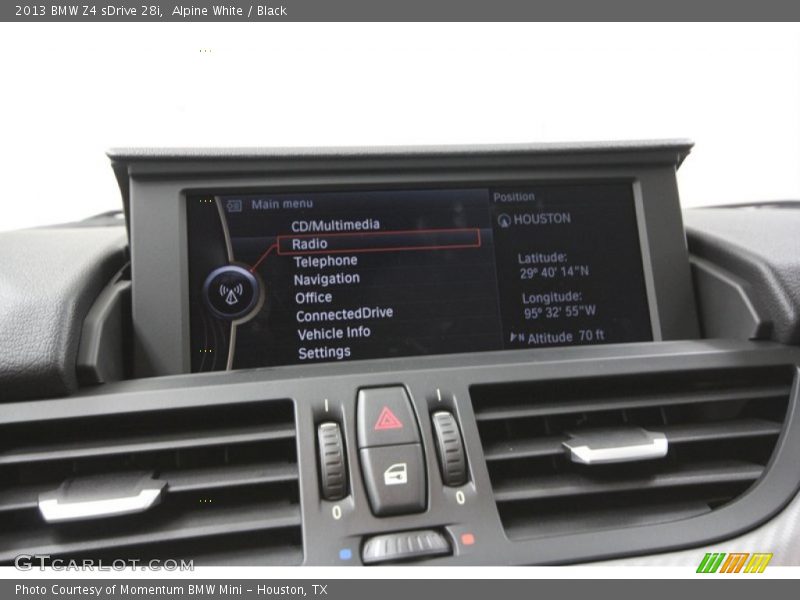Click the longitude value 95° 32' 55" W

pos(559,311)
